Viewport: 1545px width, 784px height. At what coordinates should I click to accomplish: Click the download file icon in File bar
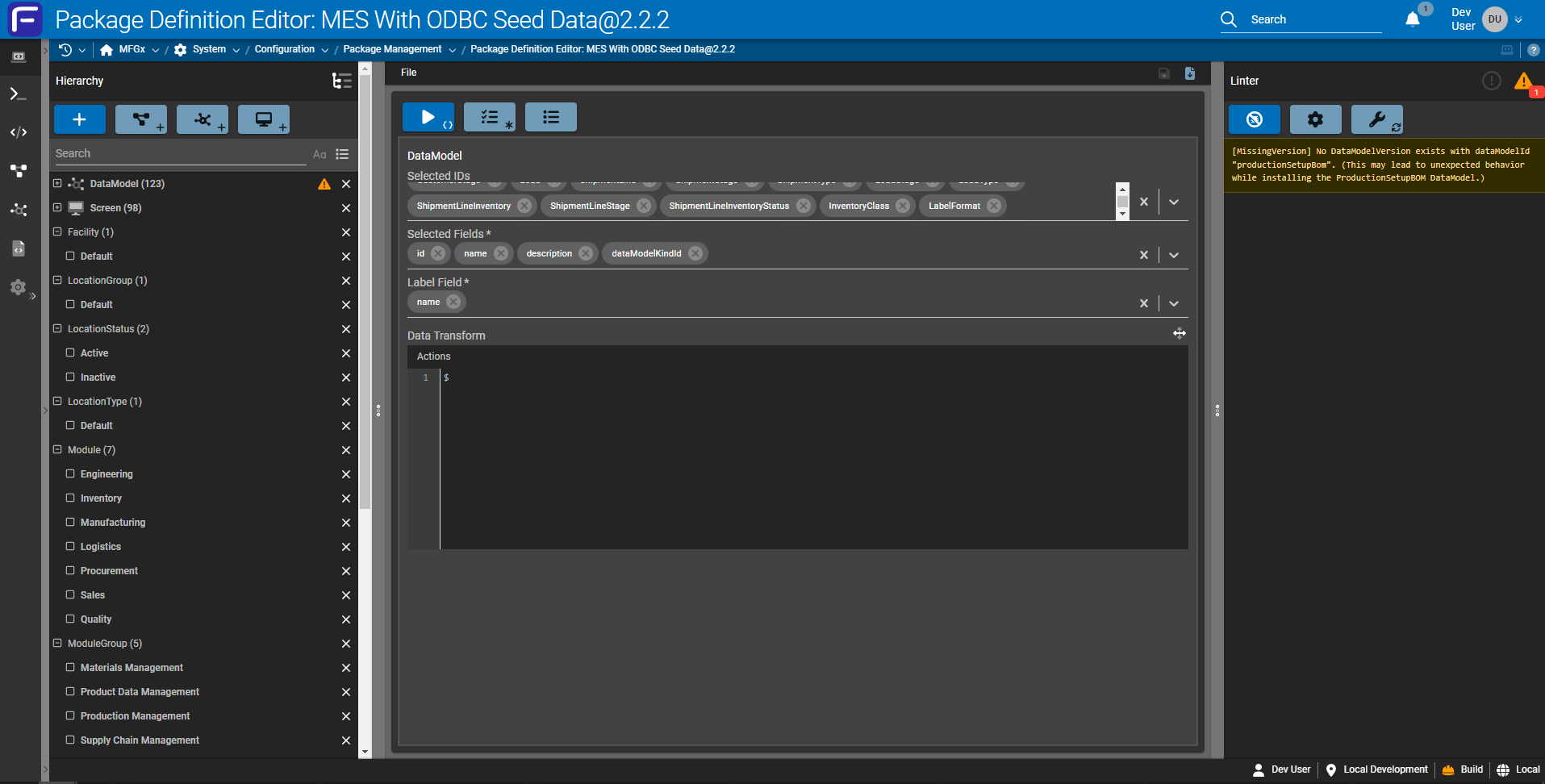(x=1190, y=73)
